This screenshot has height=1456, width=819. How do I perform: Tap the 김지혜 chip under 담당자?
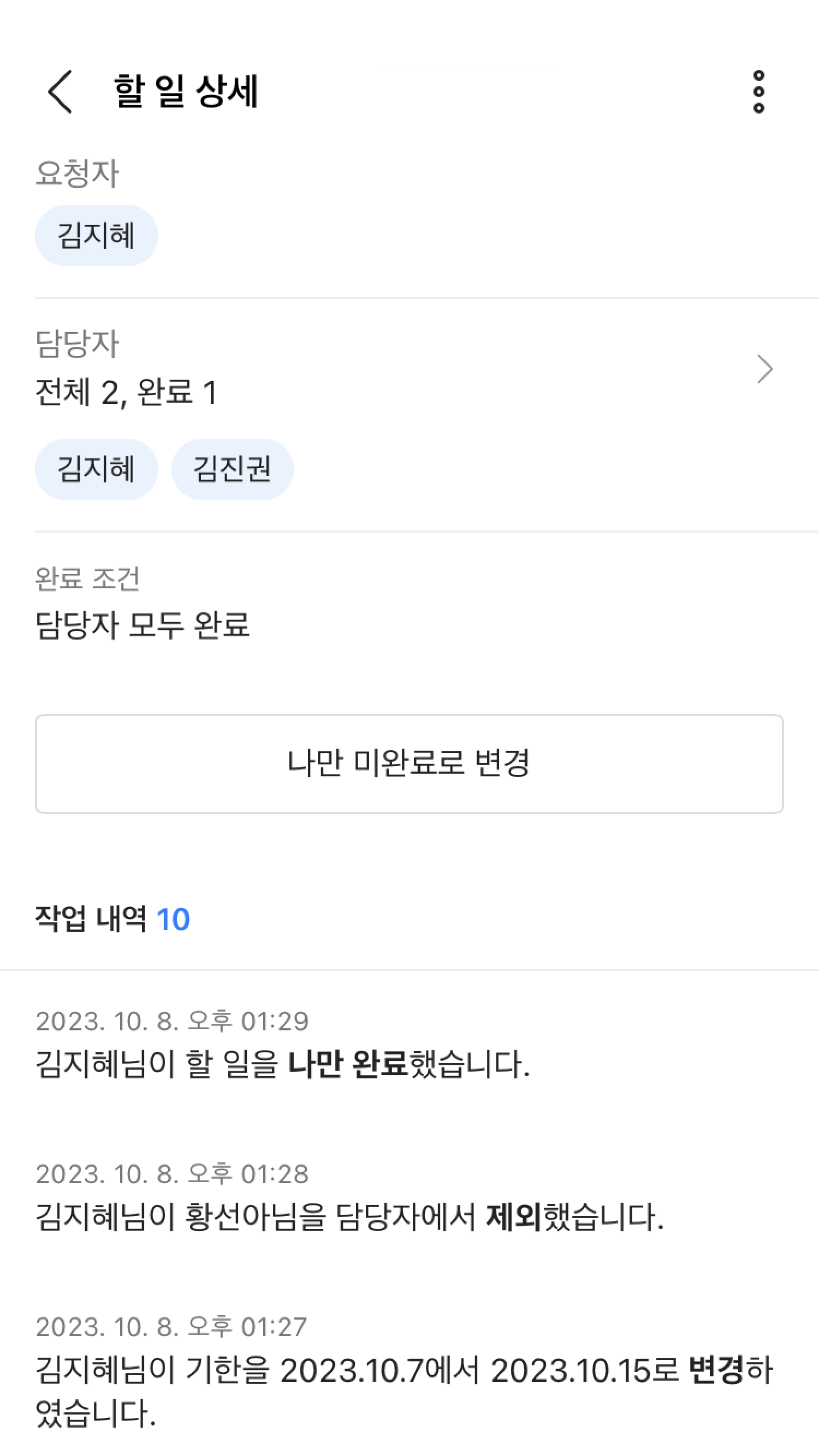tap(96, 469)
